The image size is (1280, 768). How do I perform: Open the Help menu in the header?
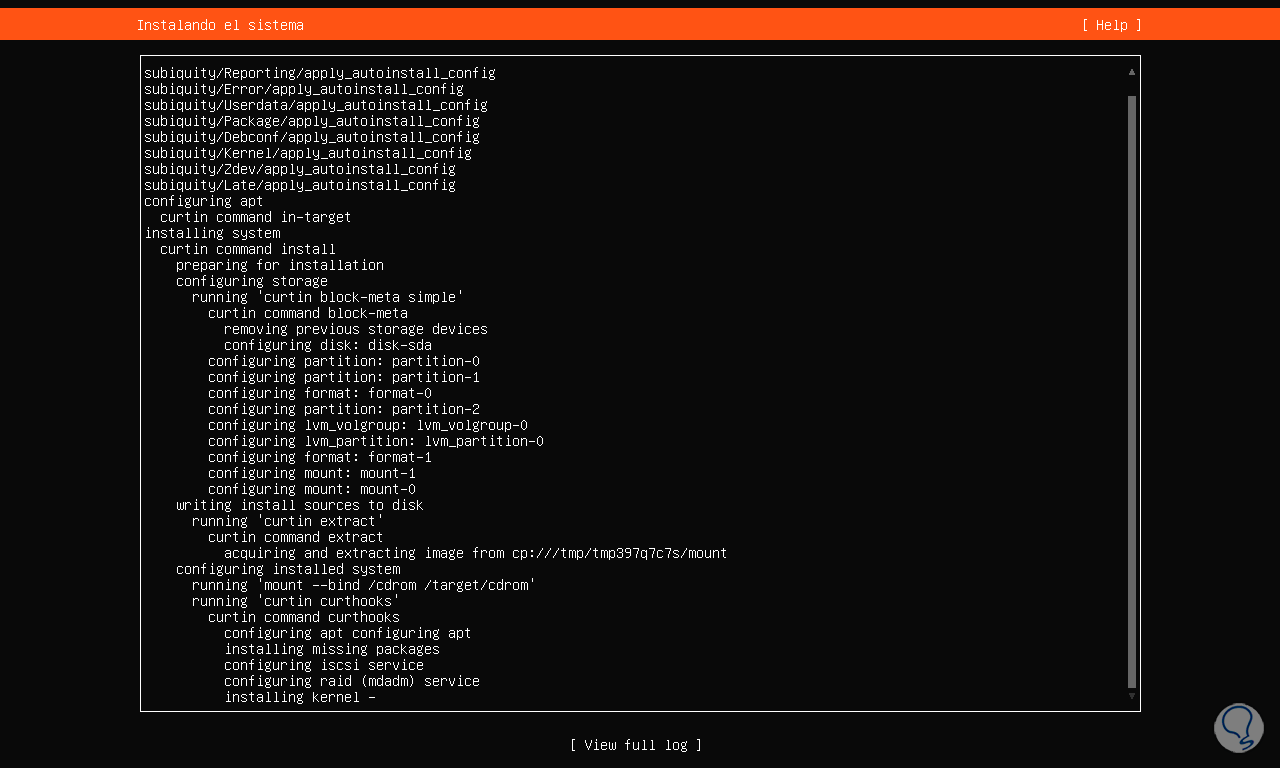click(x=1111, y=25)
